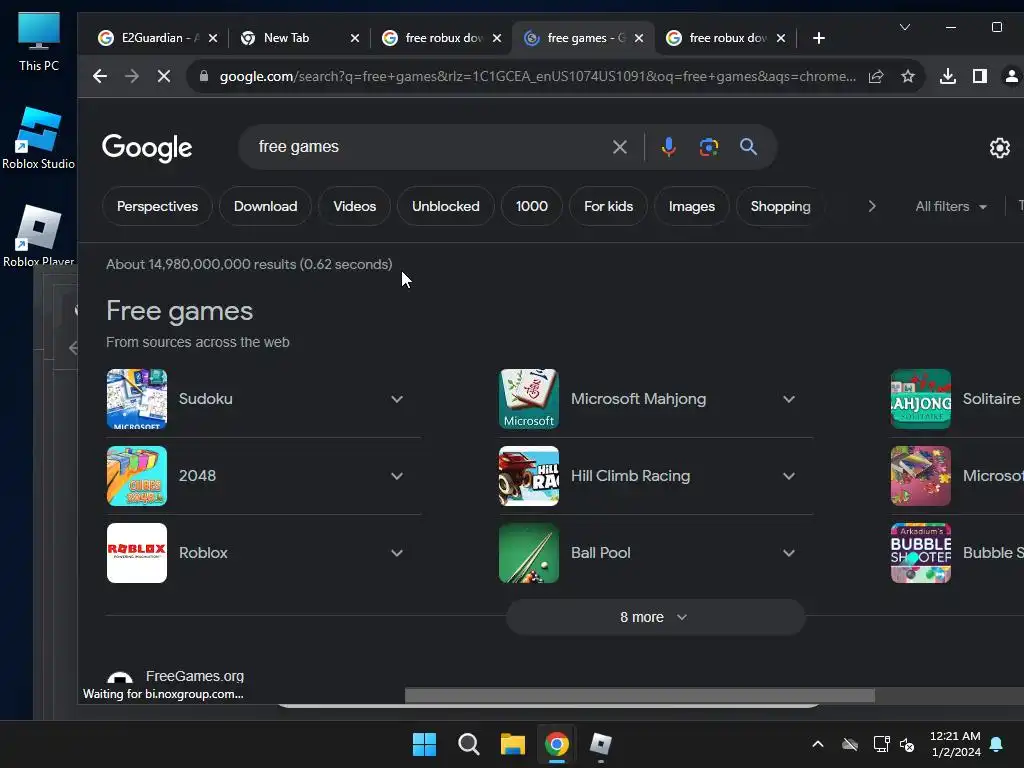Open the FreeGames.org result
The width and height of the screenshot is (1024, 768).
point(195,677)
